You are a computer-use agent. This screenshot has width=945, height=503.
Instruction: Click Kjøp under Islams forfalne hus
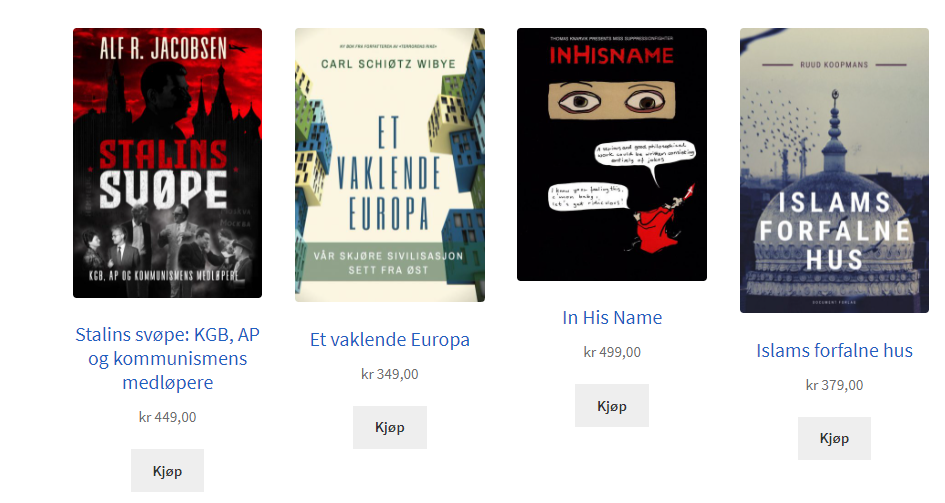coord(834,438)
